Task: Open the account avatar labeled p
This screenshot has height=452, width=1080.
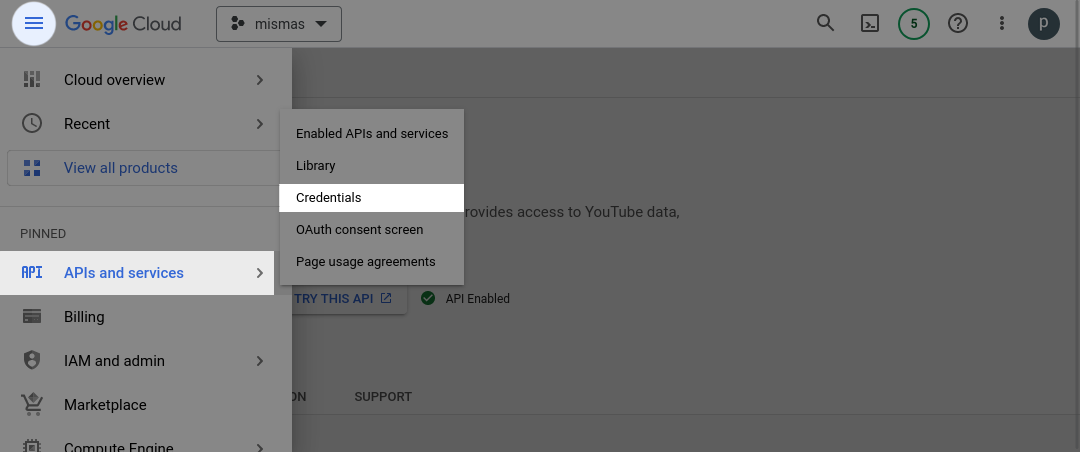Action: point(1044,23)
